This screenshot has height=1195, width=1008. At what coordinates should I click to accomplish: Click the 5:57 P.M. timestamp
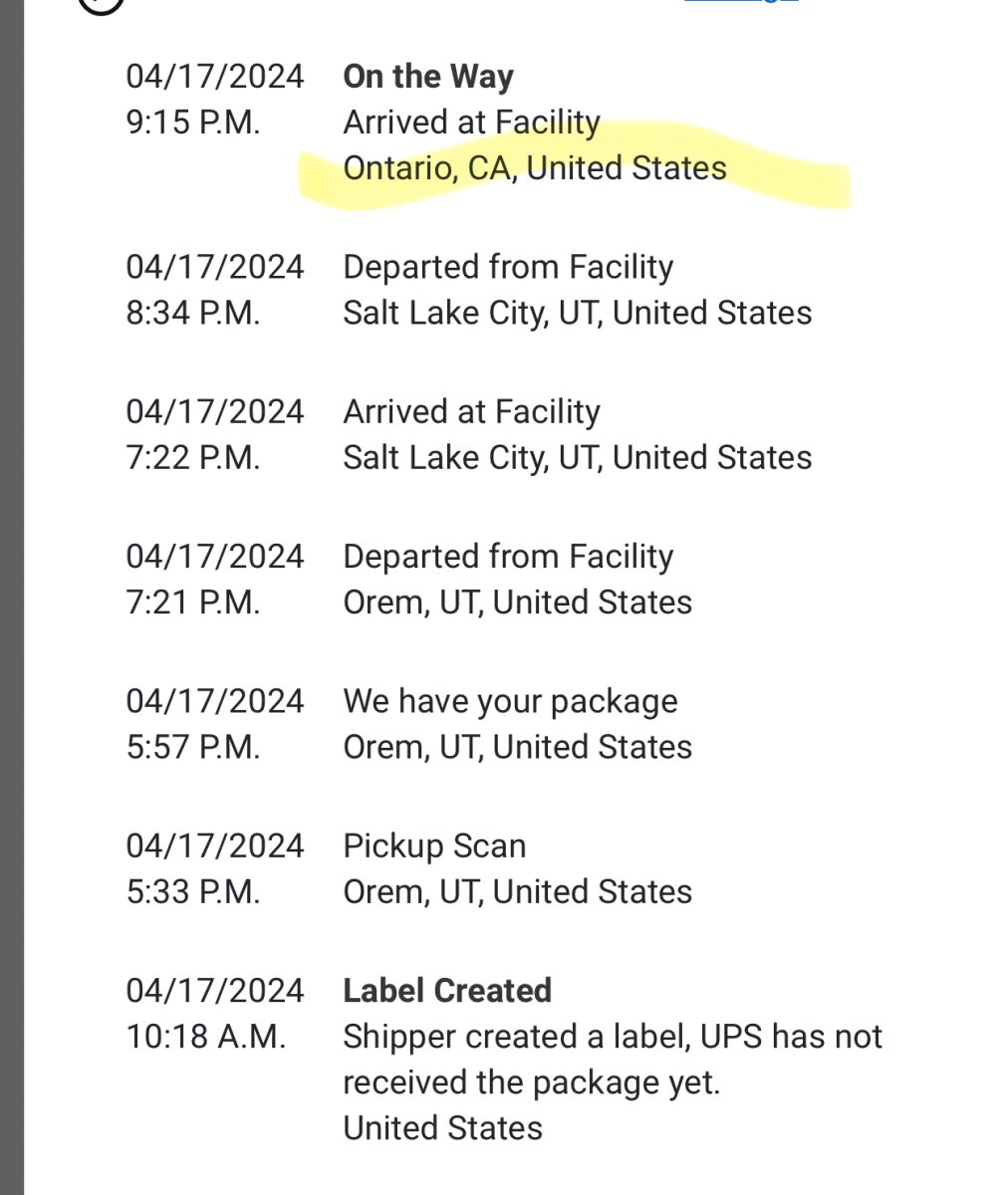[x=193, y=747]
